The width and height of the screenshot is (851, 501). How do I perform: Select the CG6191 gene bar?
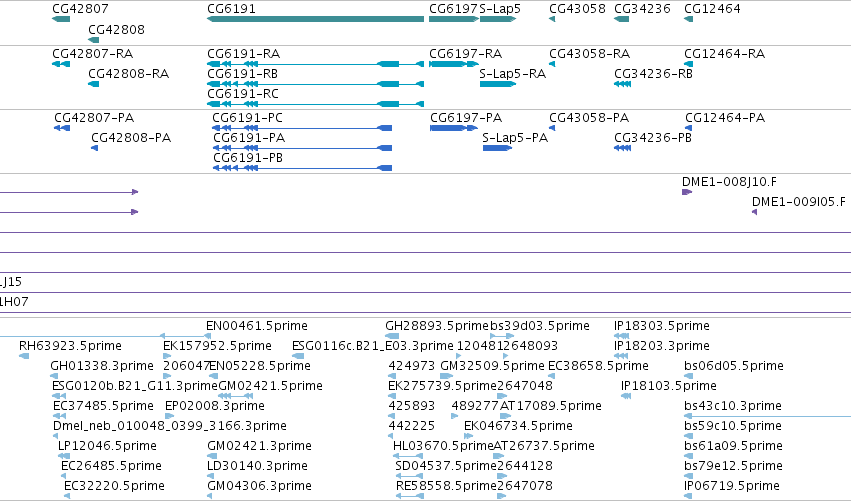point(315,19)
